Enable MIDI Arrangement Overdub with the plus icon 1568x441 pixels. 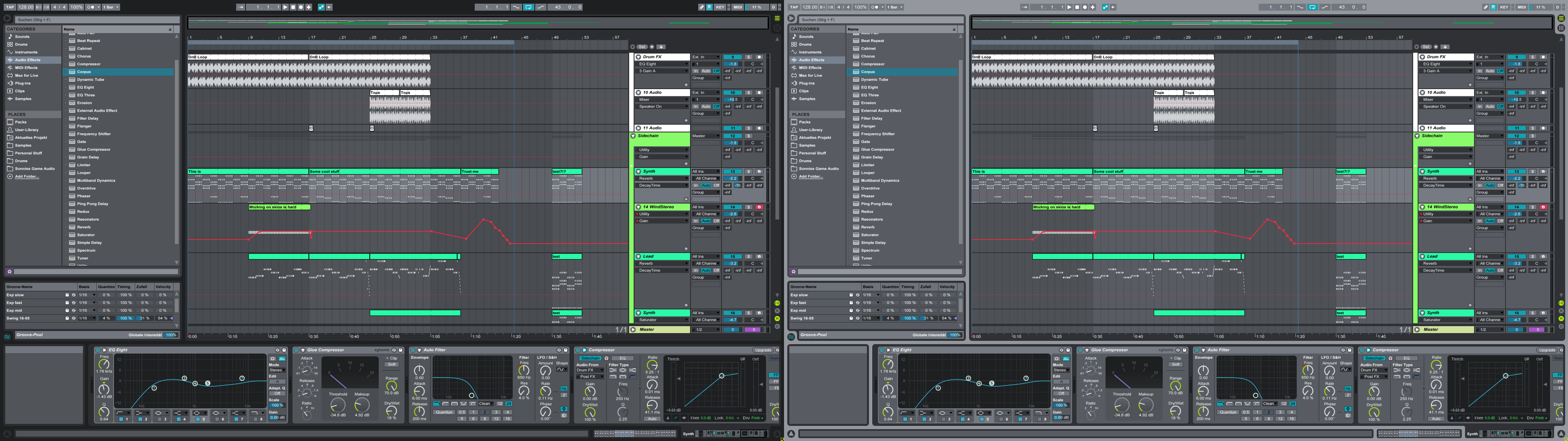(308, 7)
